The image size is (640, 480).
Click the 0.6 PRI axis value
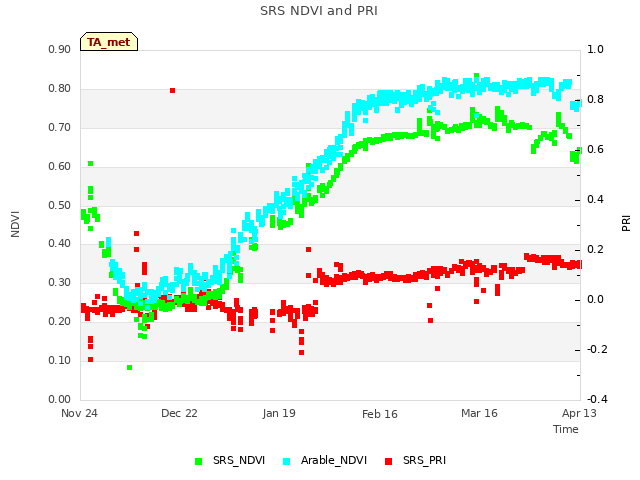(x=595, y=150)
